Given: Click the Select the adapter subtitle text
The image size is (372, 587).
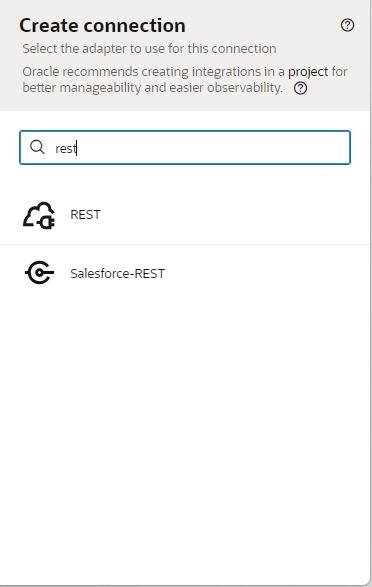Looking at the screenshot, I should click(x=149, y=49).
